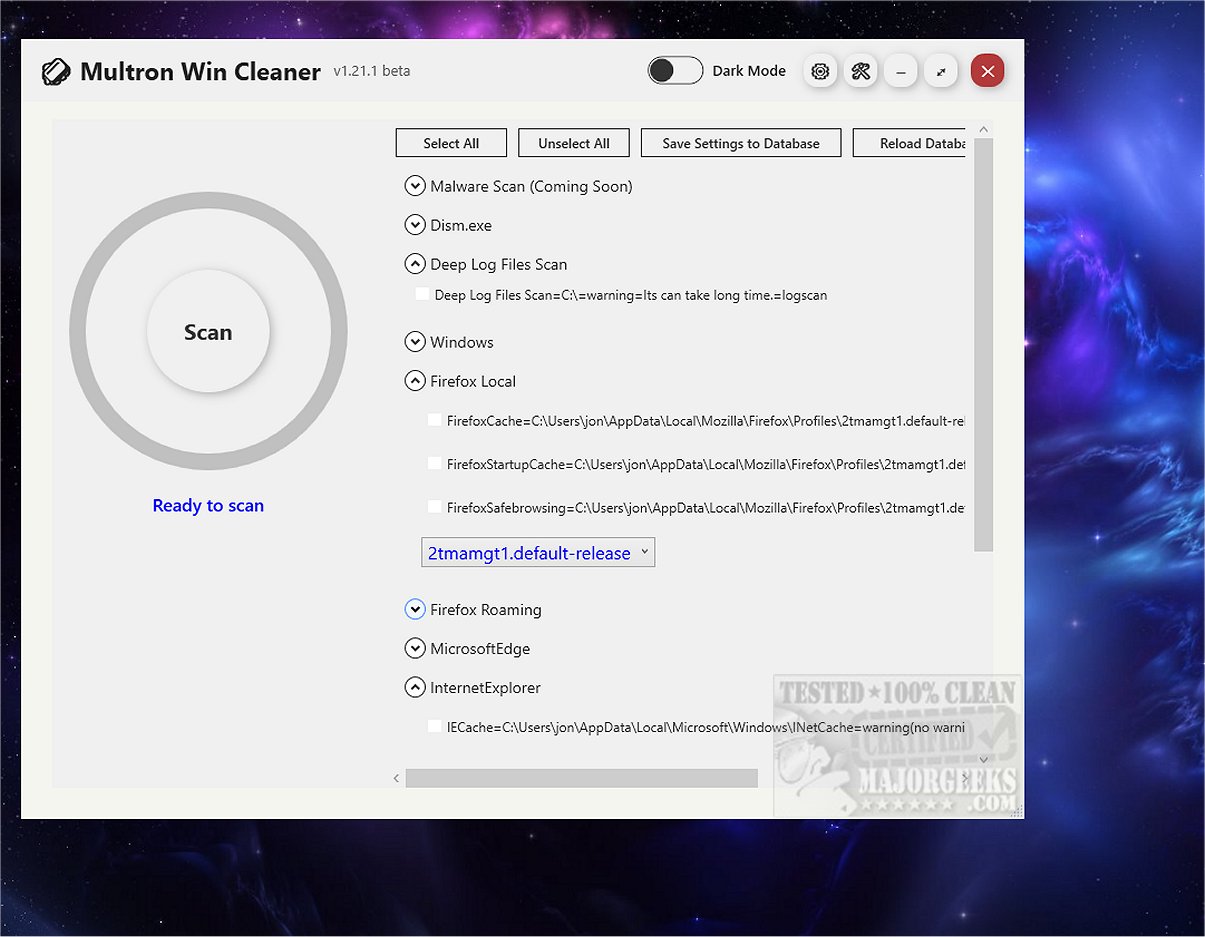This screenshot has width=1205, height=937.
Task: Click the Unselect All button
Action: [x=574, y=143]
